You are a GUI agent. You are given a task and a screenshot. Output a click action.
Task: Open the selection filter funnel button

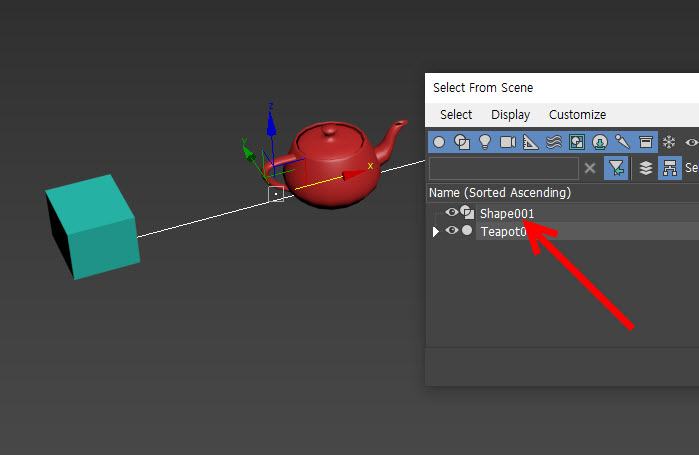click(x=616, y=168)
